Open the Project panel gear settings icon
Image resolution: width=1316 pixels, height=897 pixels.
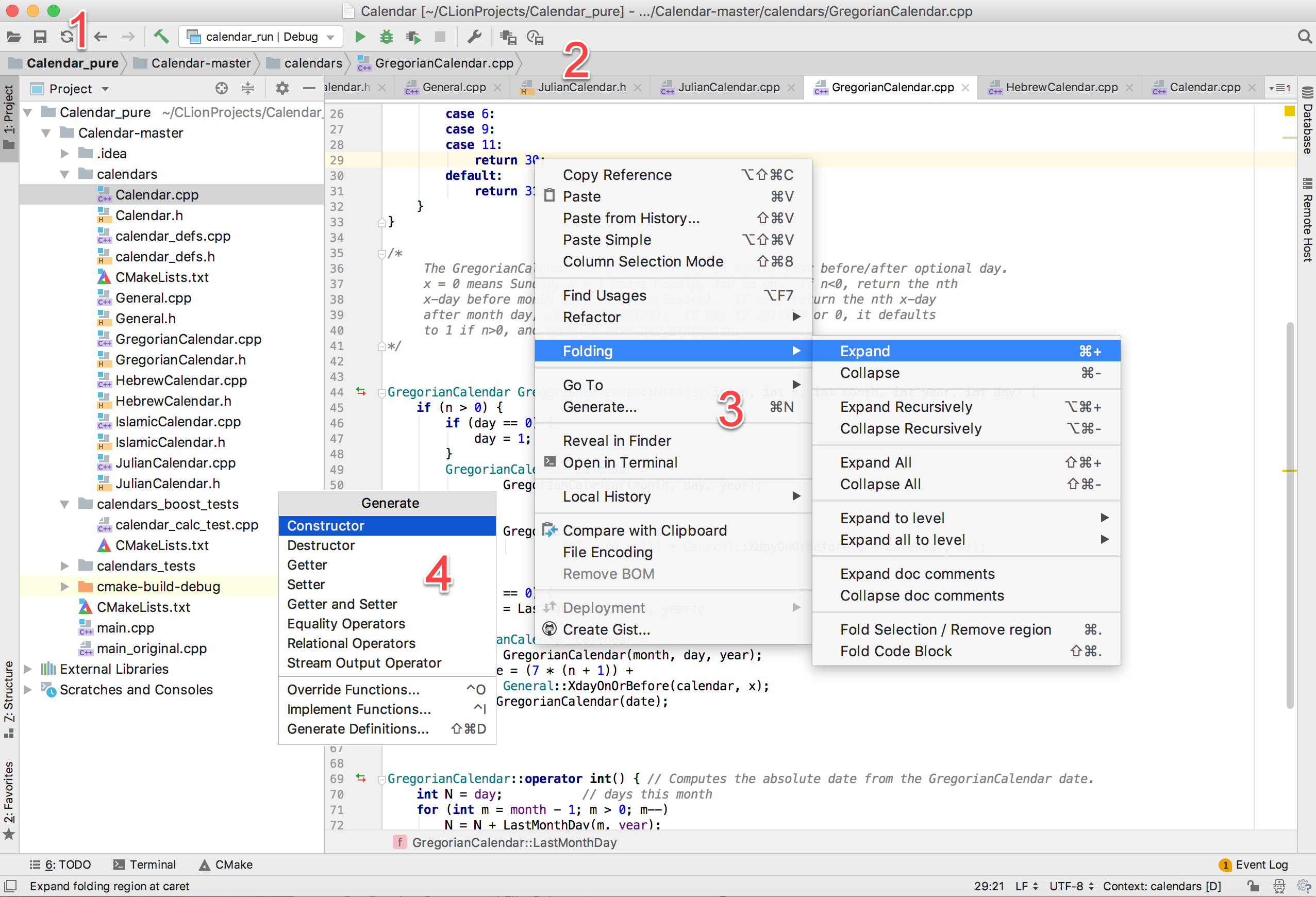[282, 88]
